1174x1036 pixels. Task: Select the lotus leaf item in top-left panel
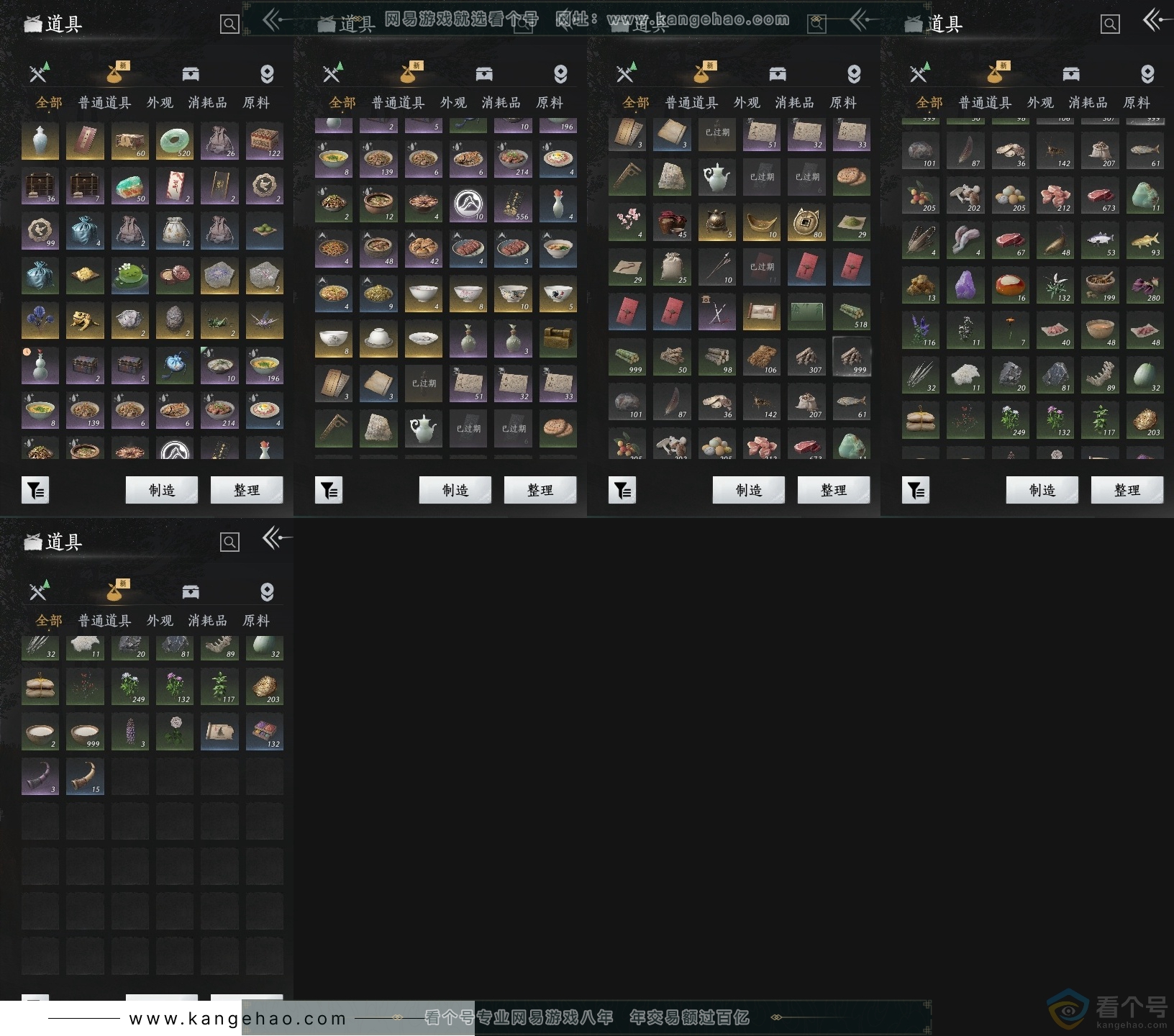[130, 276]
